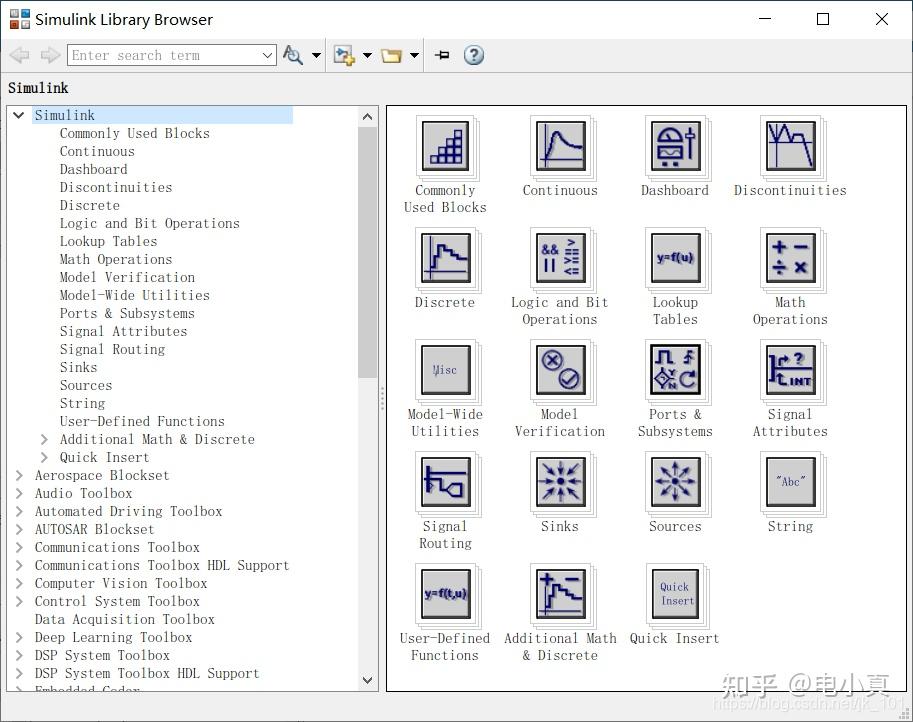The height and width of the screenshot is (722, 913).
Task: Click the search binoculars icon
Action: pos(292,55)
